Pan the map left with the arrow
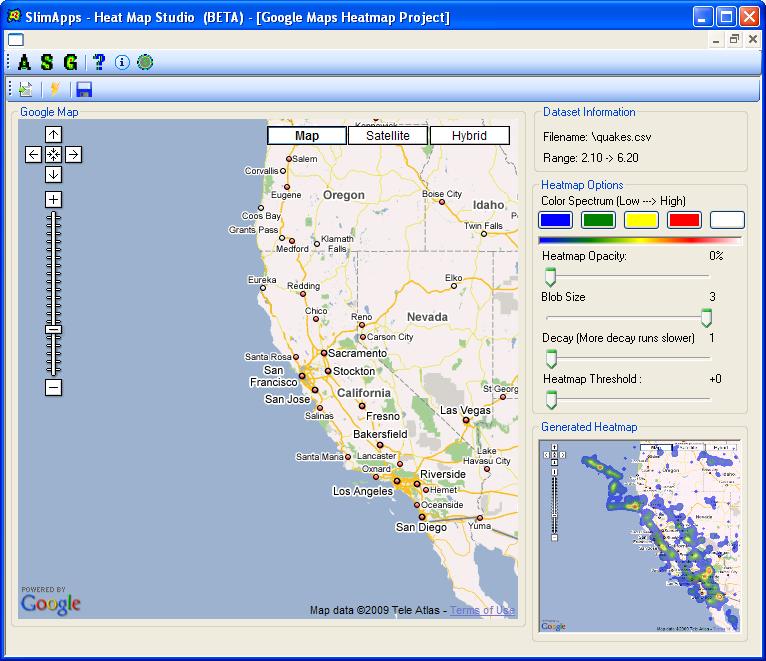 pos(33,155)
